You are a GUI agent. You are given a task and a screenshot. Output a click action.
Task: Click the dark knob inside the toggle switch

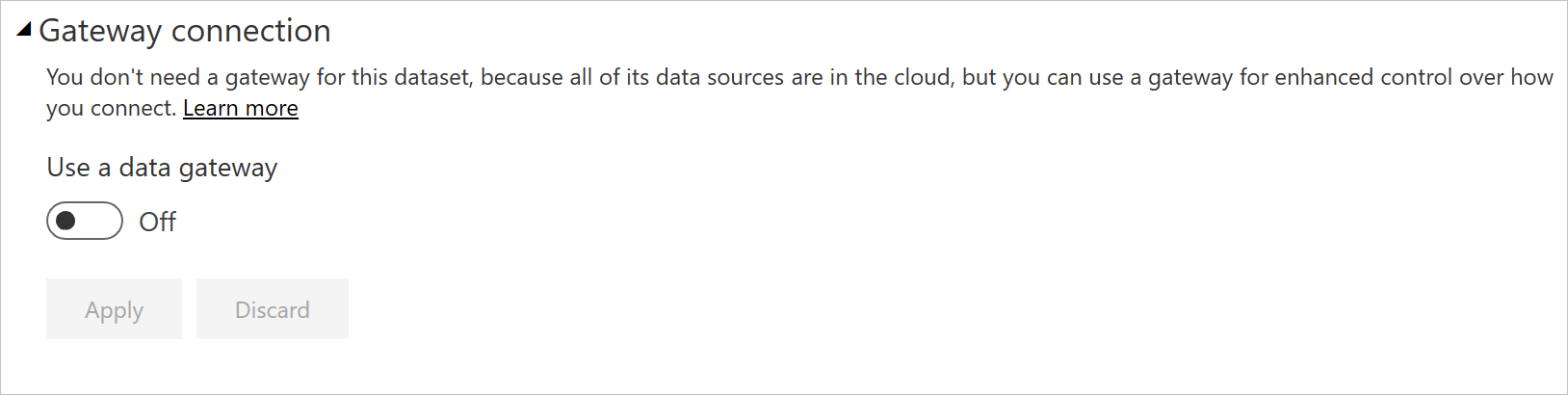pos(66,221)
